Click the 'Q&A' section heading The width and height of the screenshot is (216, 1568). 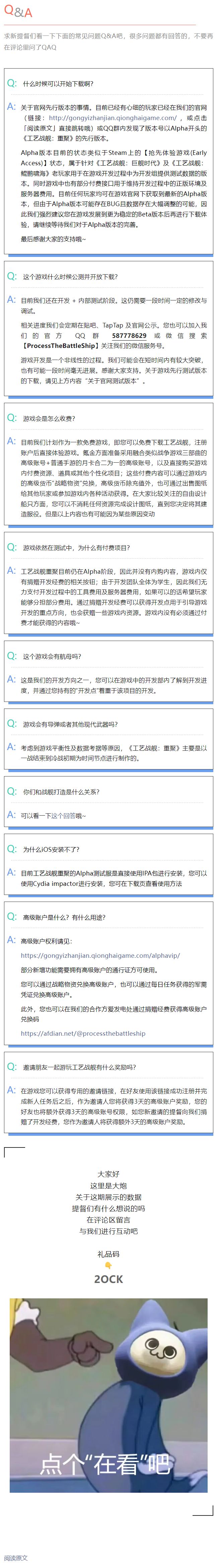click(18, 12)
